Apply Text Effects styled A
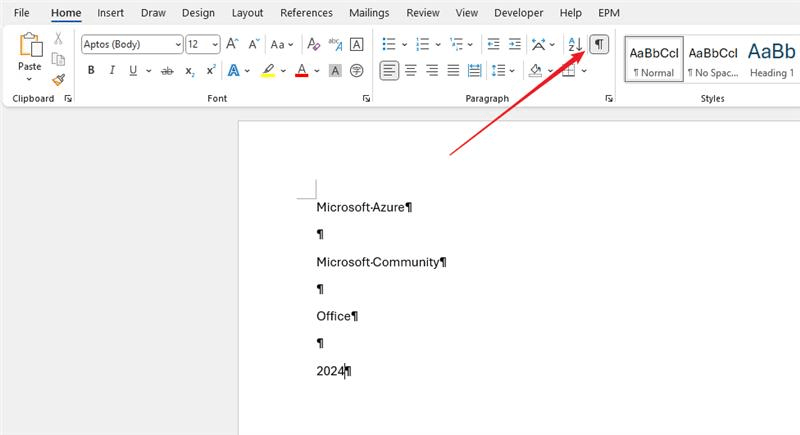This screenshot has height=435, width=800. pos(233,70)
